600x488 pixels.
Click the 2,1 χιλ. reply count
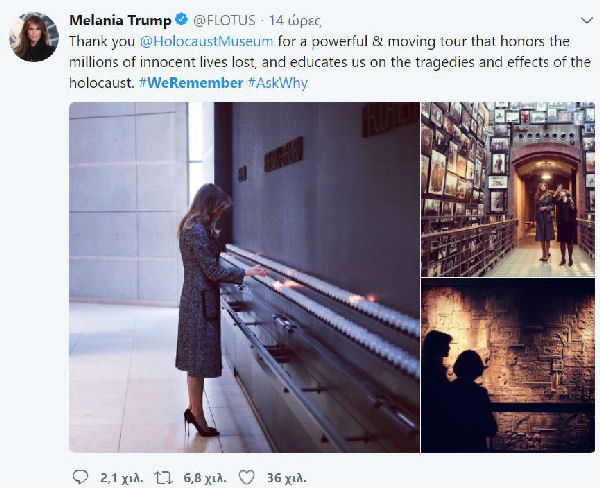(122, 478)
